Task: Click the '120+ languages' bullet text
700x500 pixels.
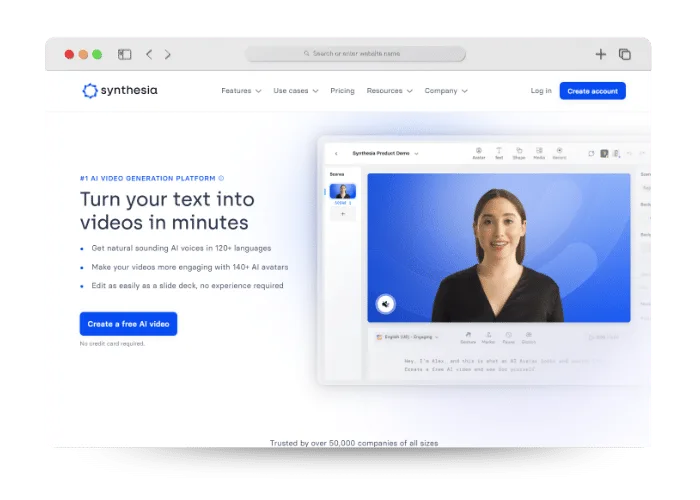Action: [181, 248]
